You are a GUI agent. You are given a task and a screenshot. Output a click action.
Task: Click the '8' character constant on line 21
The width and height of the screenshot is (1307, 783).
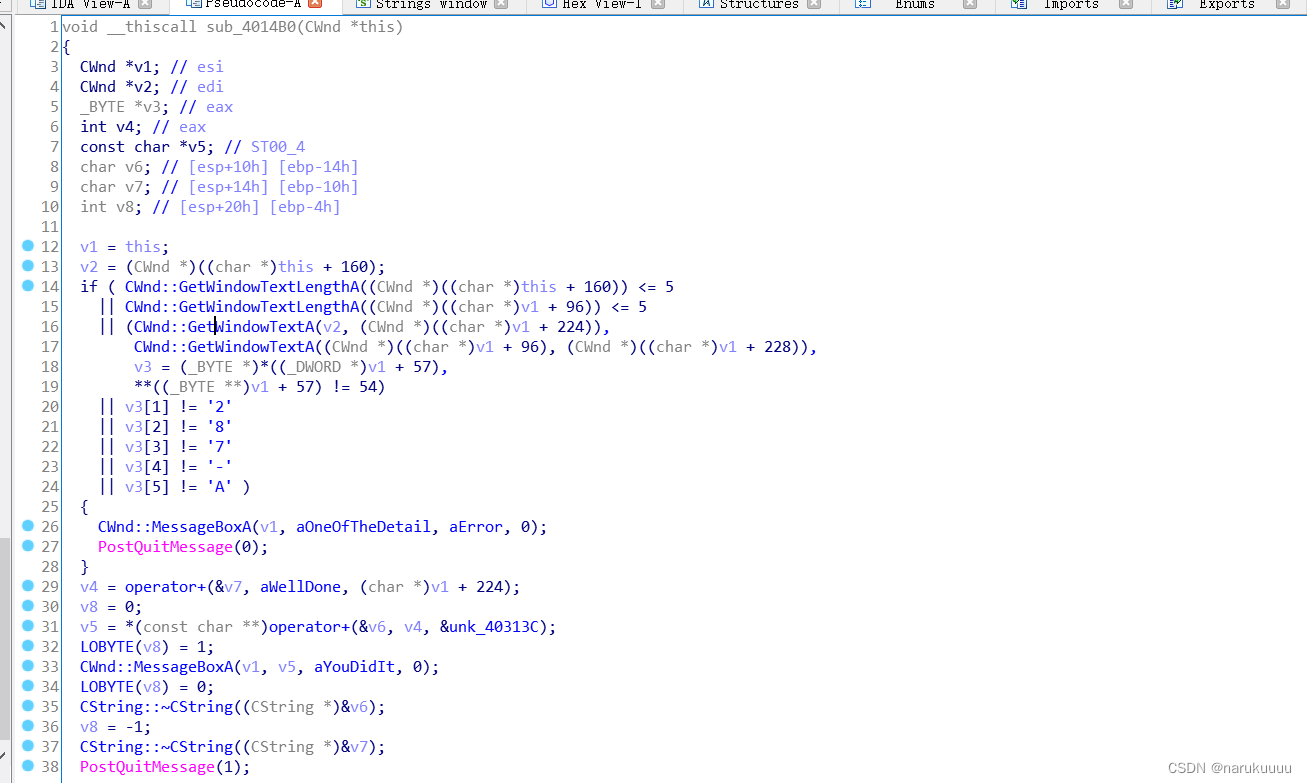(x=219, y=427)
